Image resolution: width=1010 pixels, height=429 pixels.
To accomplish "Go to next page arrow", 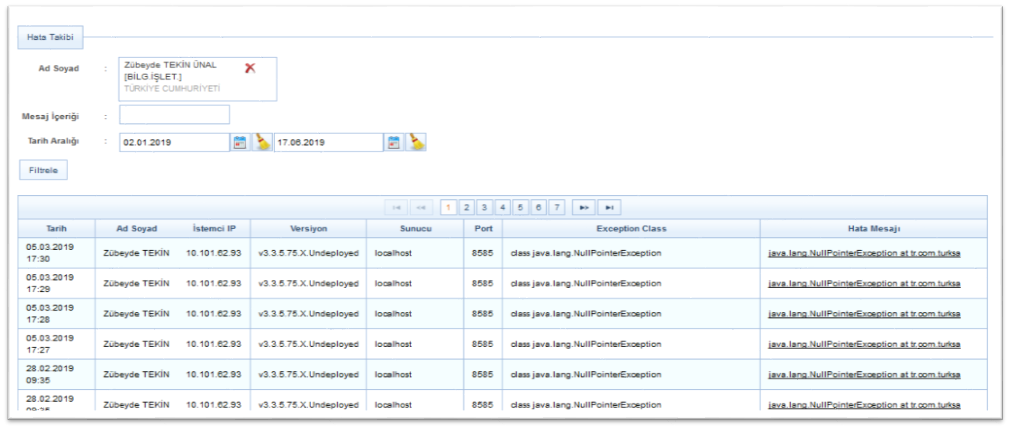I will 586,207.
